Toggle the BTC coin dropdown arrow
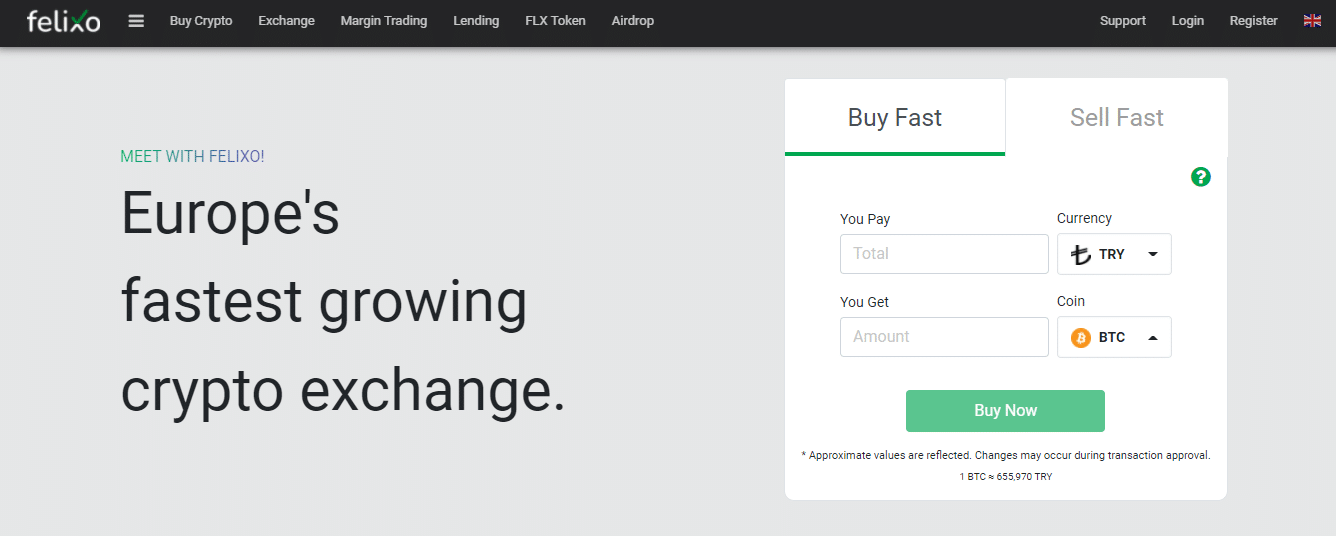The height and width of the screenshot is (536, 1336). tap(1153, 338)
